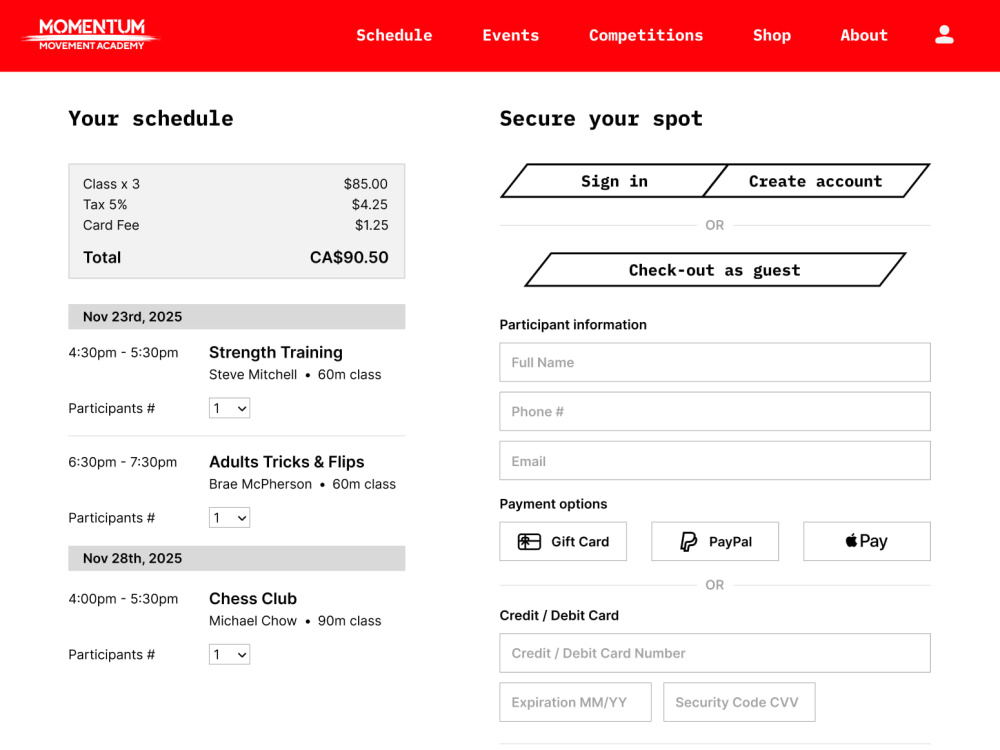Visit the About page
Viewport: 1000px width, 750px height.
tap(864, 35)
